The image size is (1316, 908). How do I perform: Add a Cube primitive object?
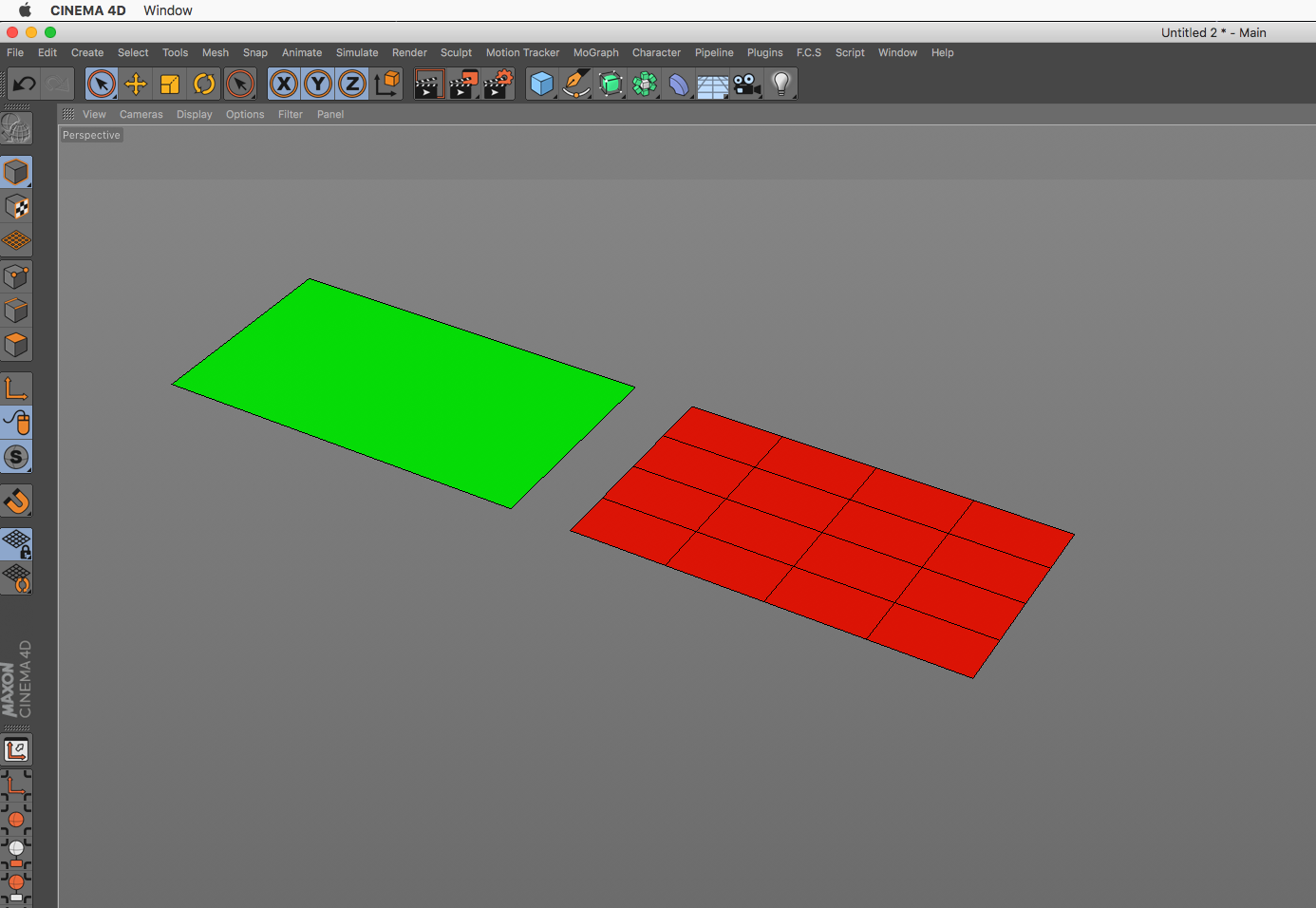[x=542, y=84]
